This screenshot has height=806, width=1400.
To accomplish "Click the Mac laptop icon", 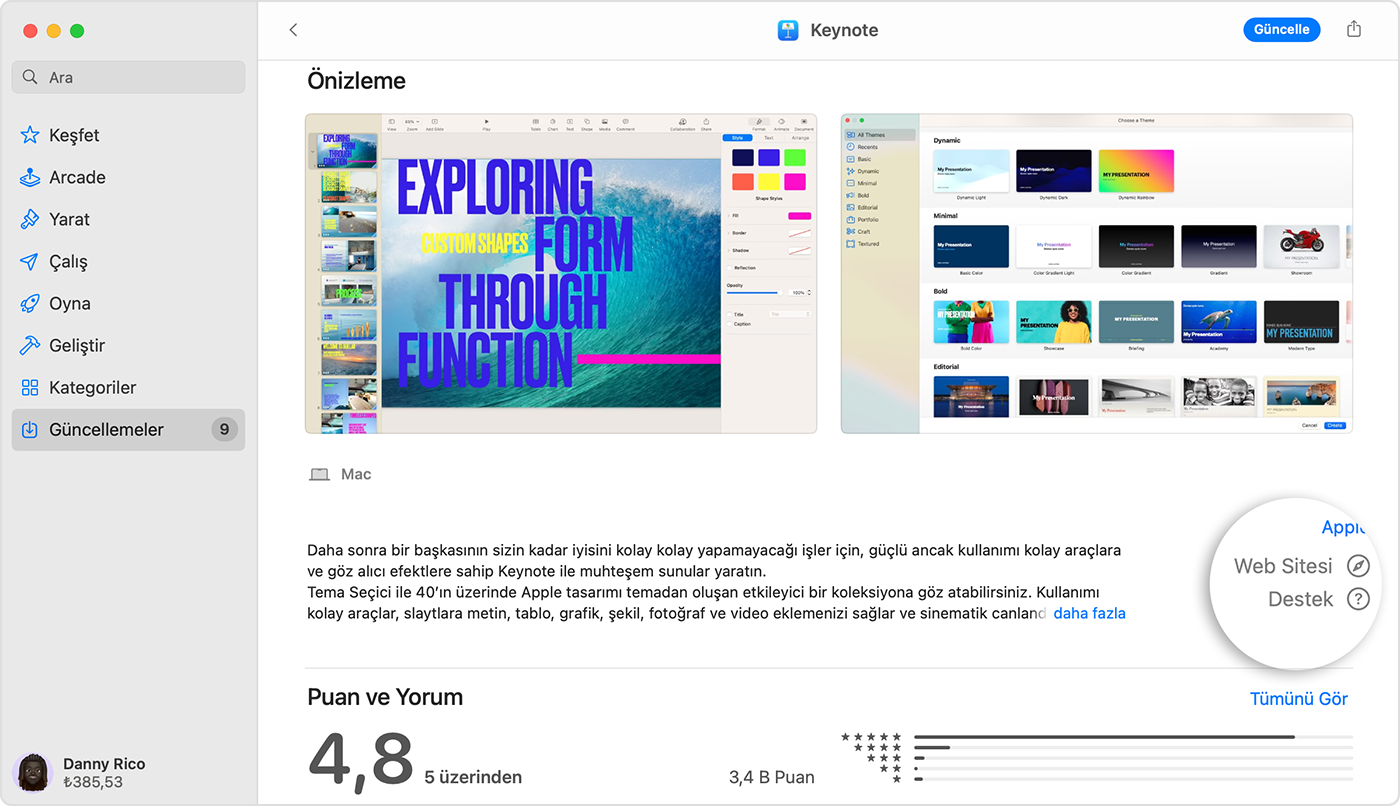I will coord(319,474).
